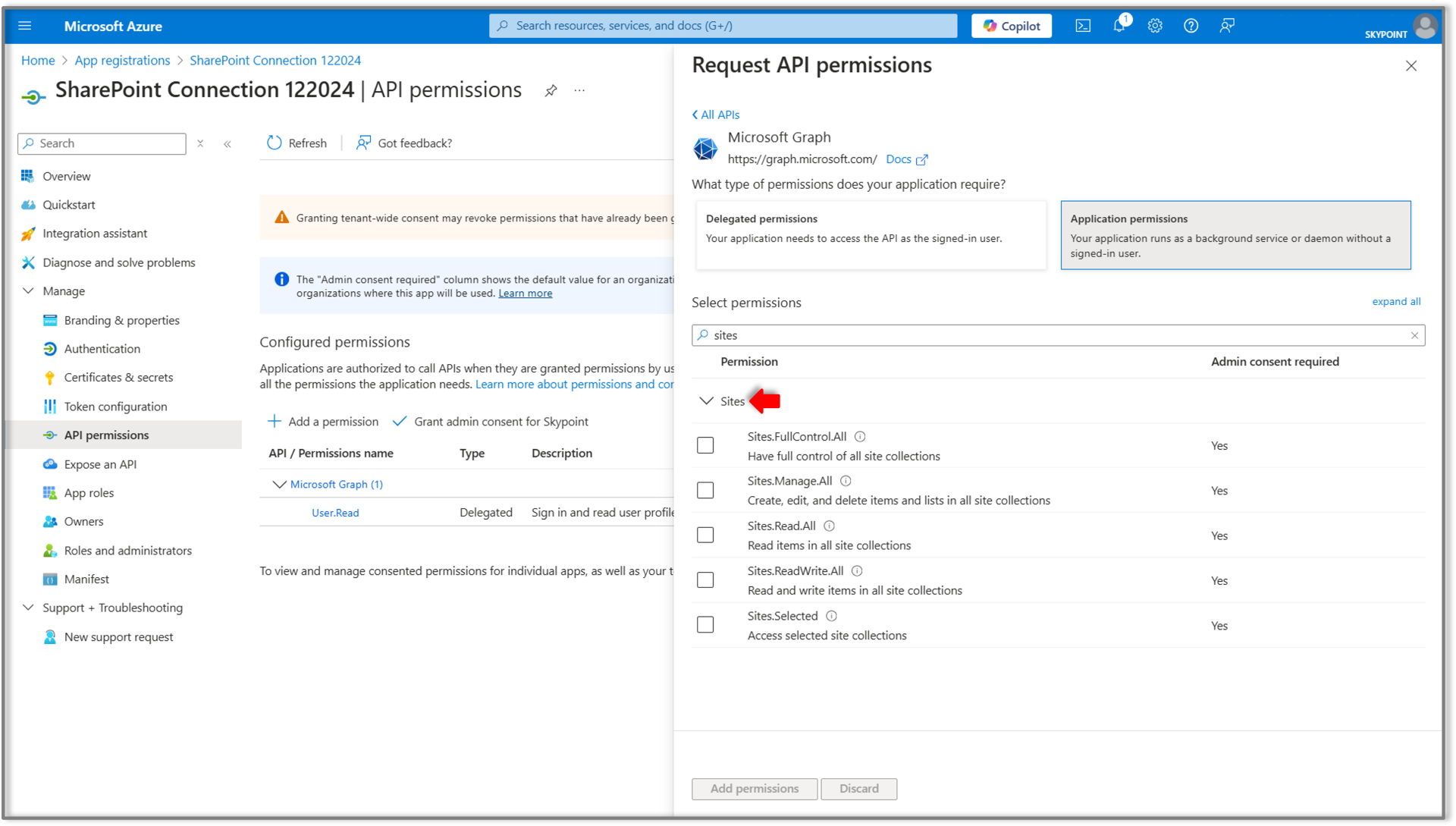
Task: Open the notifications bell icon
Action: 1119,26
